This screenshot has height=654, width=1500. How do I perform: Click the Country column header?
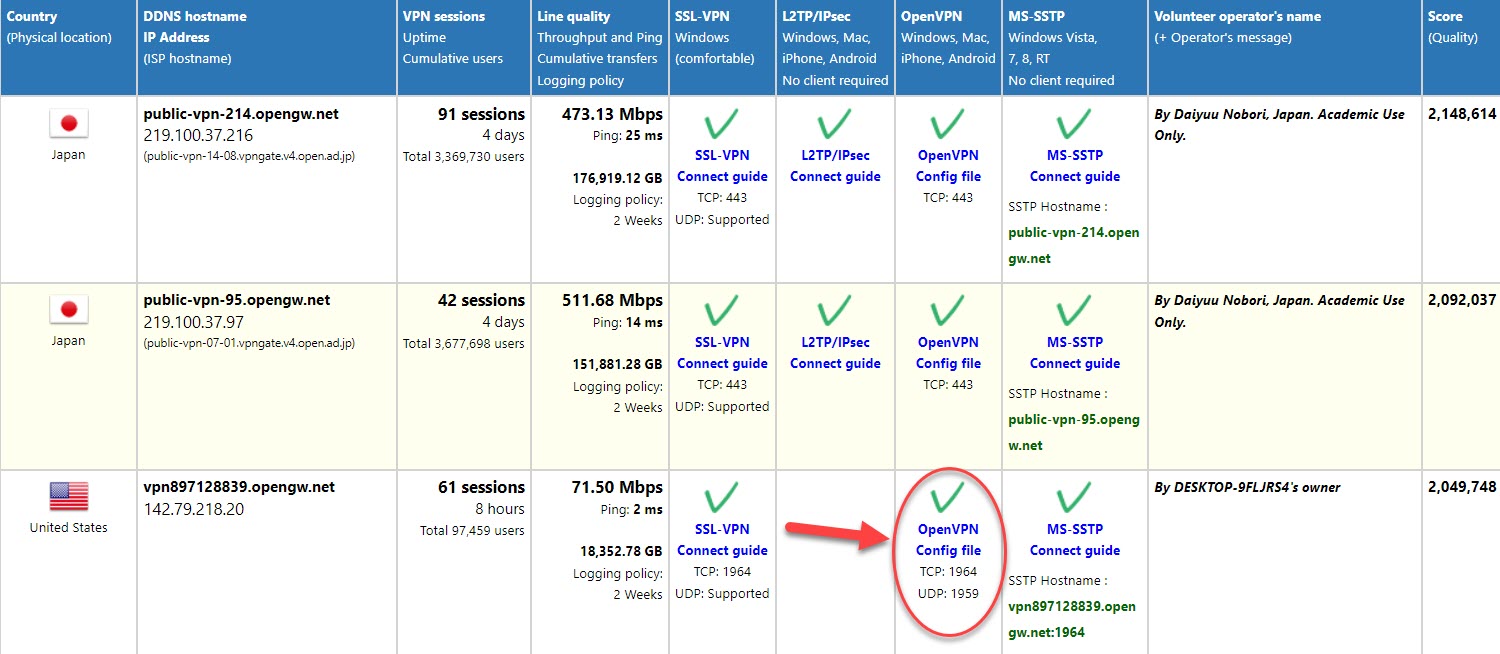68,48
